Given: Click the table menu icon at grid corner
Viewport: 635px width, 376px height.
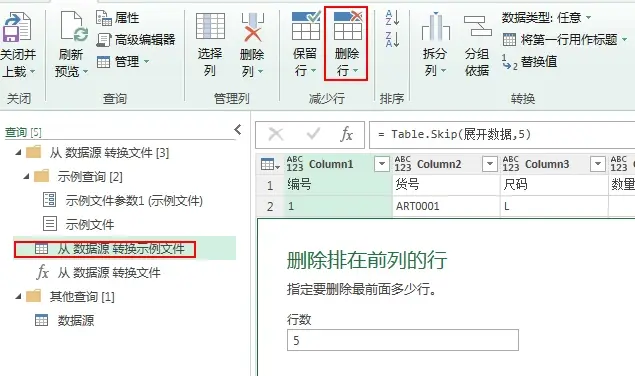Looking at the screenshot, I should tap(270, 164).
